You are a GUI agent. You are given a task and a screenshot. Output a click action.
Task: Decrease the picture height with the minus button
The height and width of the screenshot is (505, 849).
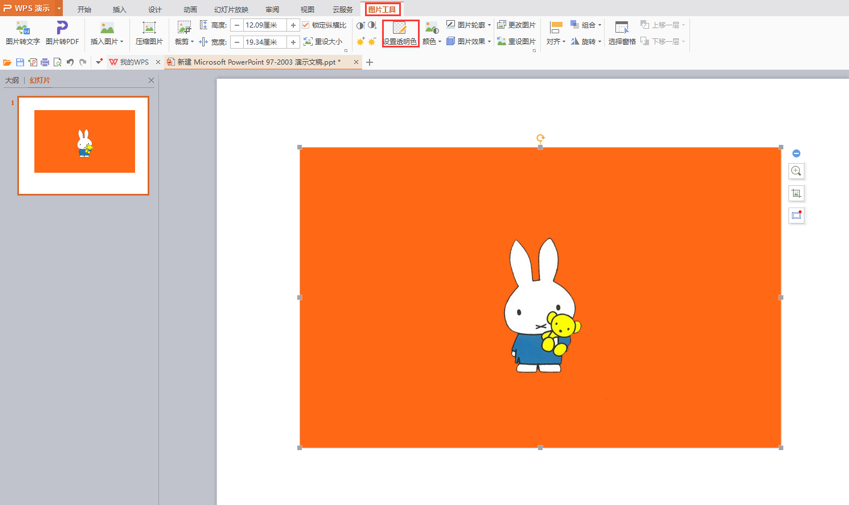(x=237, y=25)
